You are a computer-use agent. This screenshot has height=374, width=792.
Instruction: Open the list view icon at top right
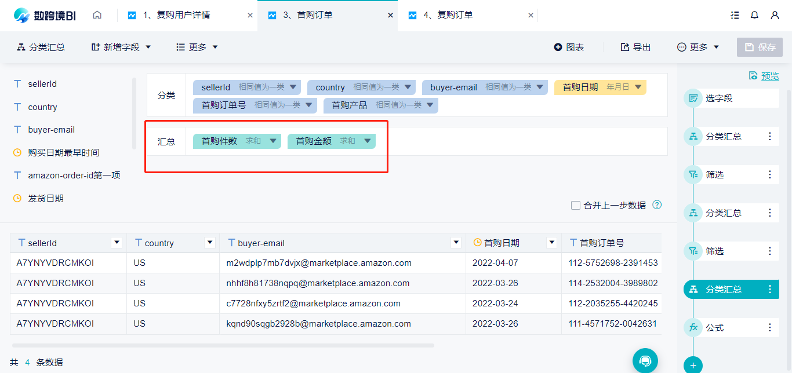pyautogui.click(x=735, y=16)
